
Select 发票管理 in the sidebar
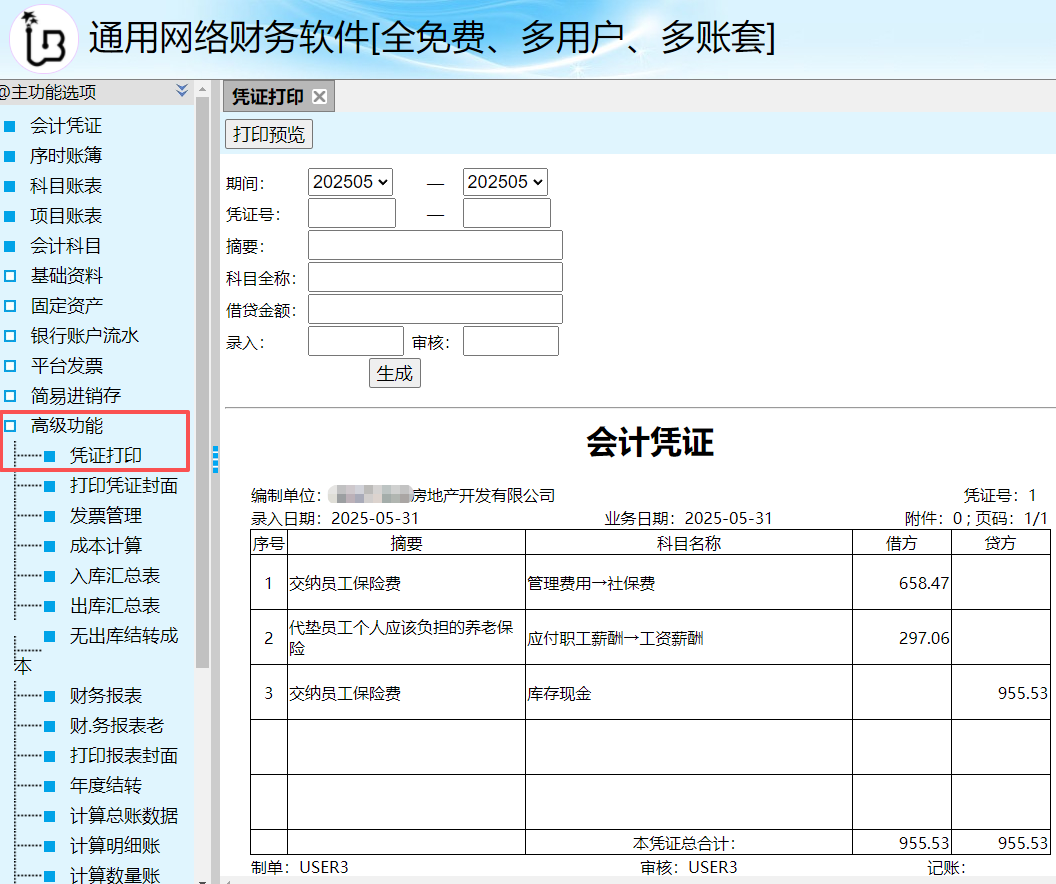(x=105, y=516)
